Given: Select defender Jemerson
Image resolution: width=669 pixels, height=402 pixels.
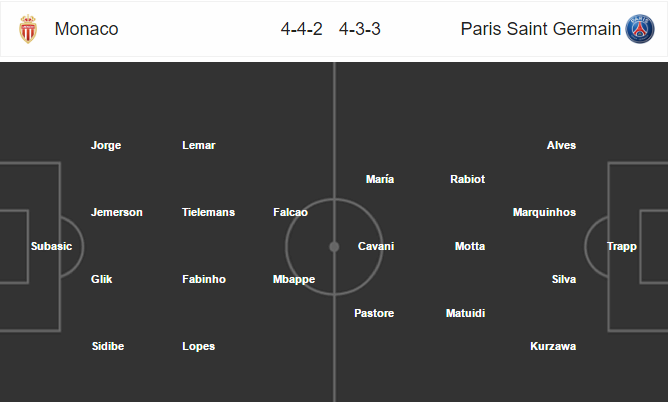Looking at the screenshot, I should [117, 212].
